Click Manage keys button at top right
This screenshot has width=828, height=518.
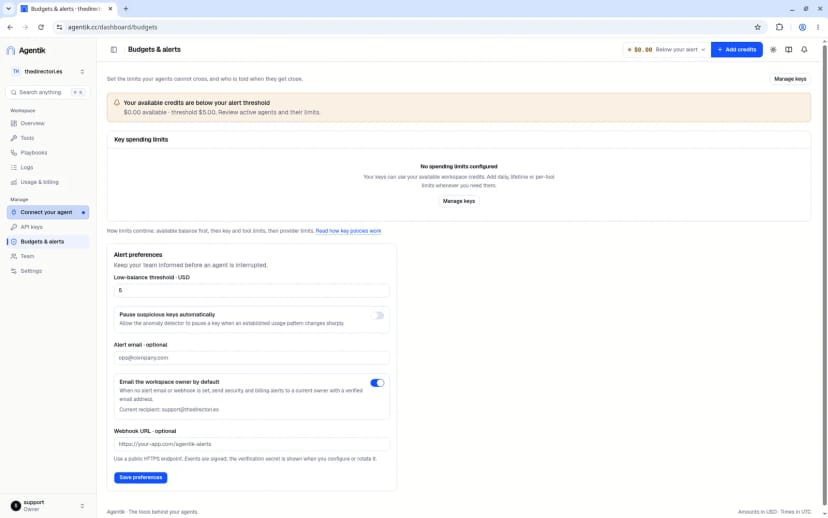790,79
